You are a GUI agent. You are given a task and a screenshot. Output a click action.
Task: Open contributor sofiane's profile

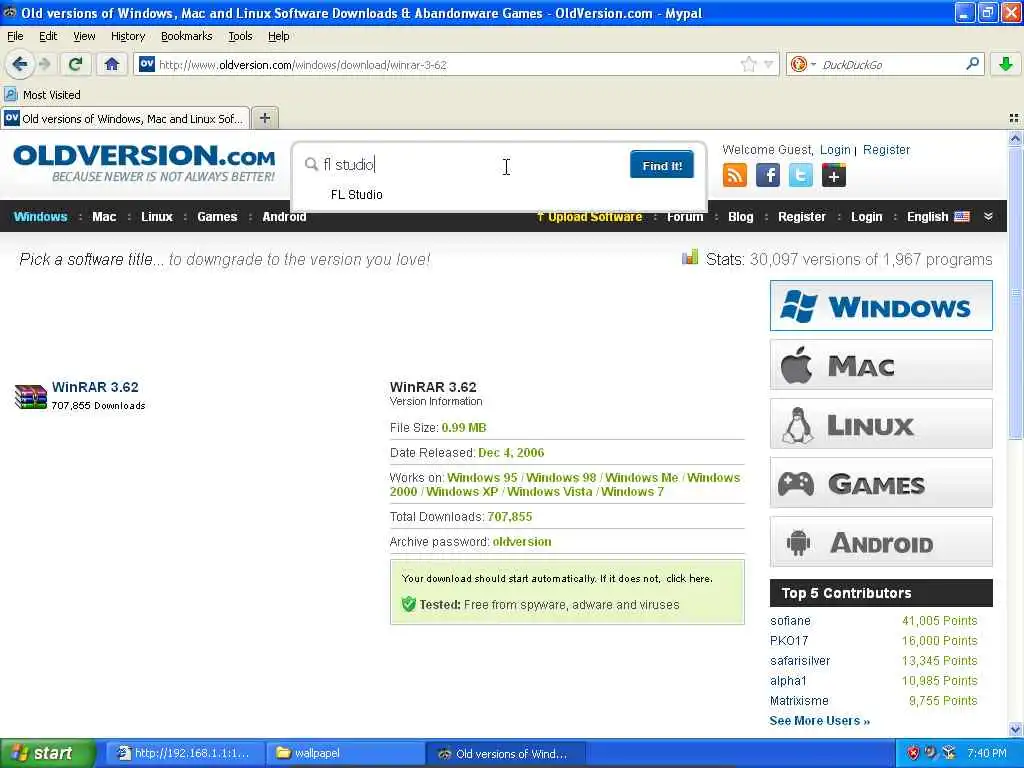(790, 621)
